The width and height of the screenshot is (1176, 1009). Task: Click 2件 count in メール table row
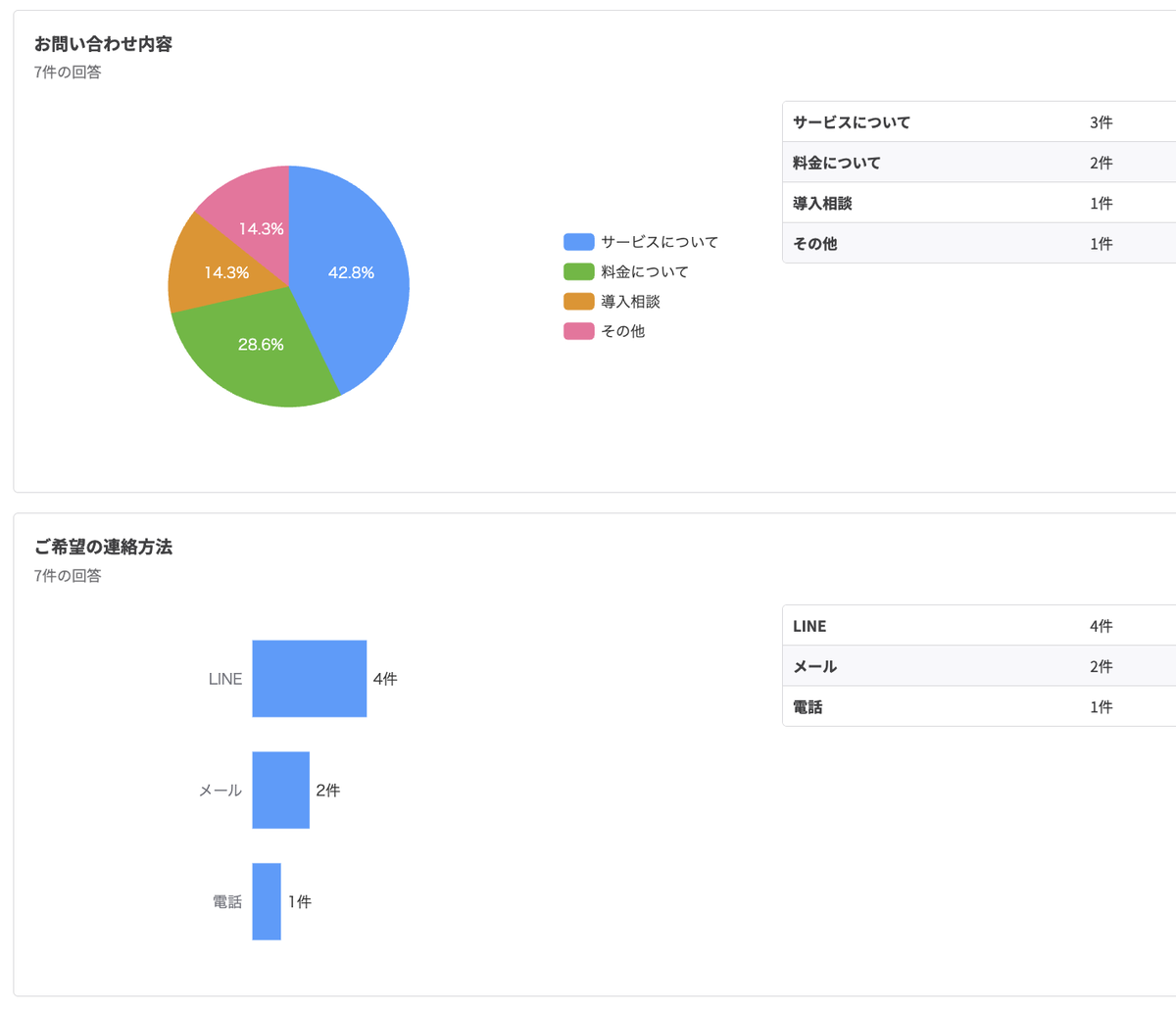click(1102, 666)
